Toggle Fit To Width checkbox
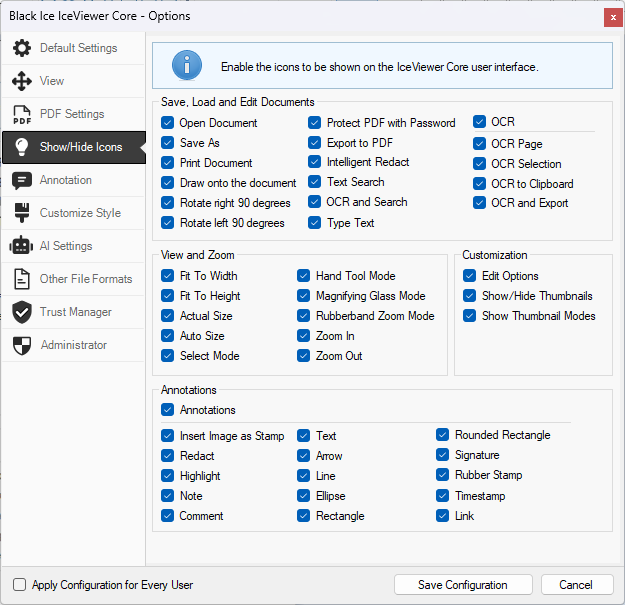The height and width of the screenshot is (605, 625). (x=167, y=276)
